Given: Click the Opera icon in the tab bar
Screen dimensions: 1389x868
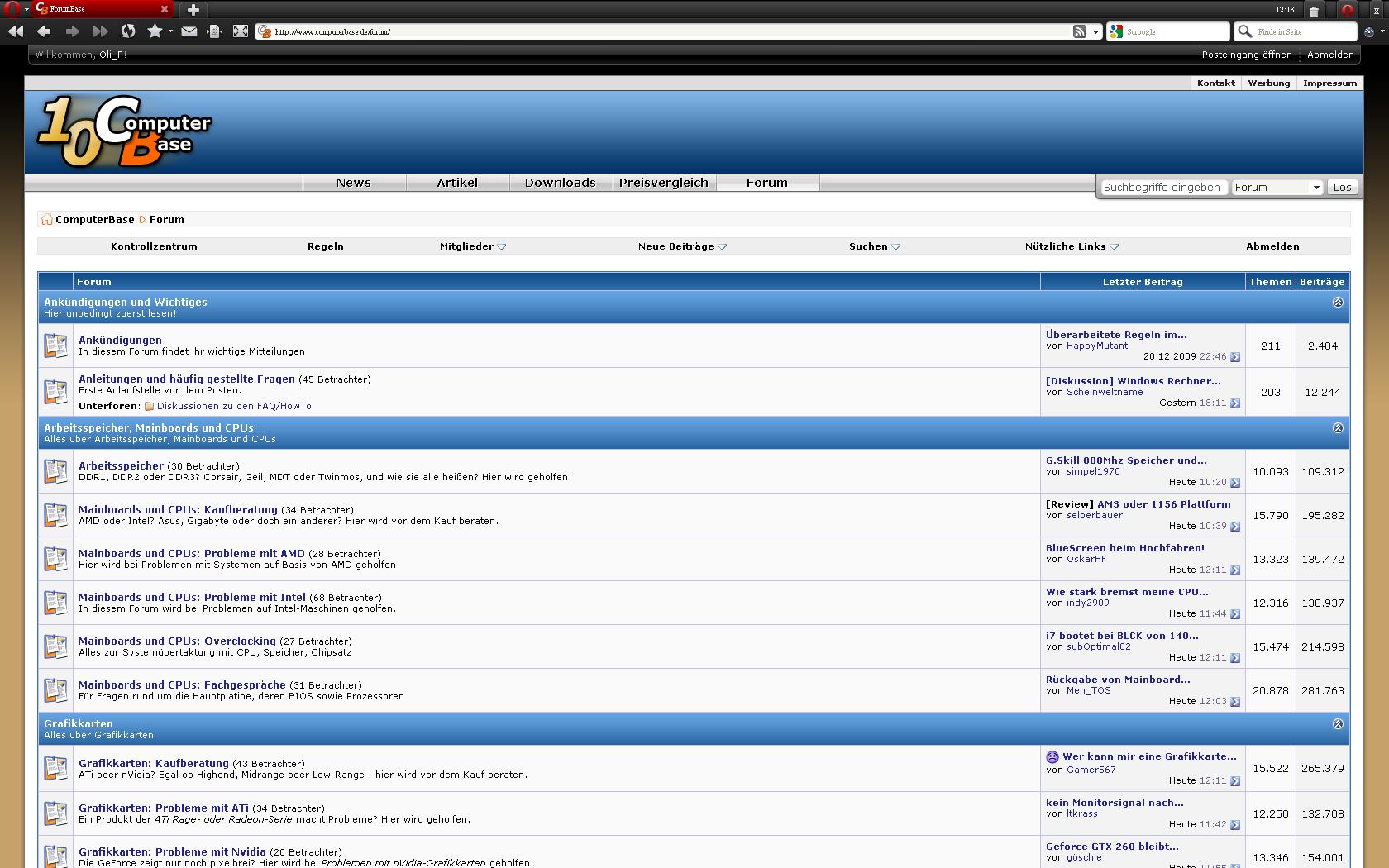Looking at the screenshot, I should 1348,10.
